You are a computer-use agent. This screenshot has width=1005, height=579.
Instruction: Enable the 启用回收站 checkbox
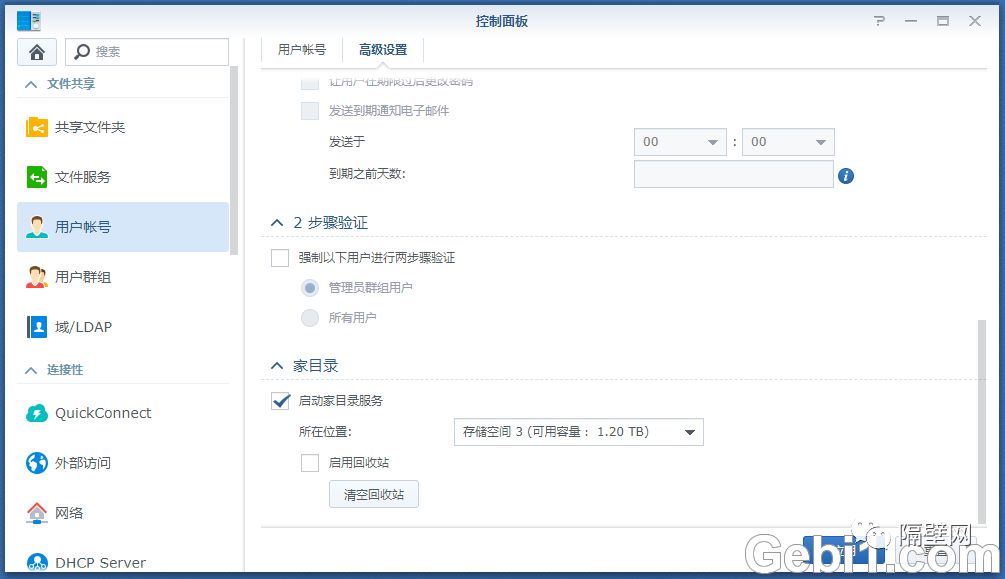[310, 463]
